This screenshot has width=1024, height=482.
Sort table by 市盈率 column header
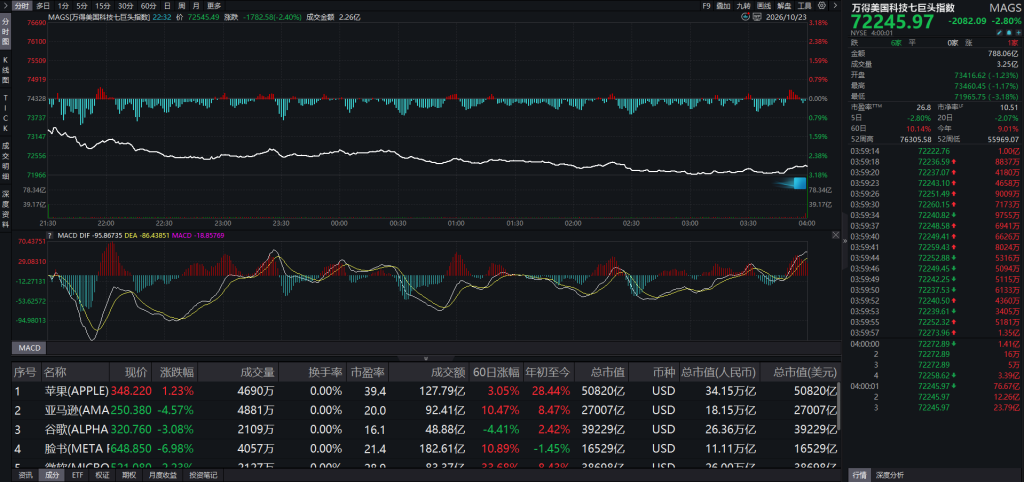(367, 372)
